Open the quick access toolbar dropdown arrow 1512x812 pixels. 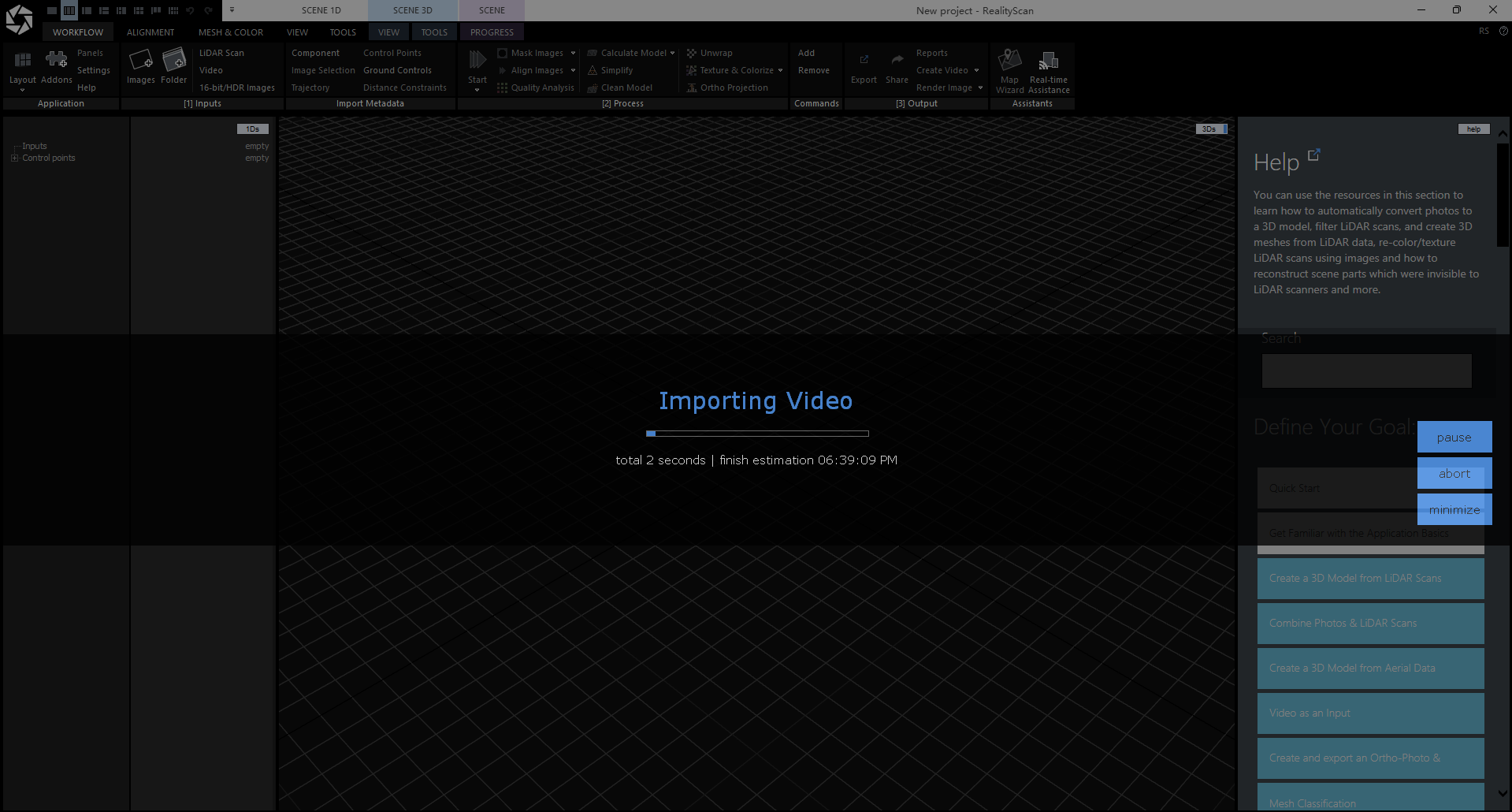232,10
